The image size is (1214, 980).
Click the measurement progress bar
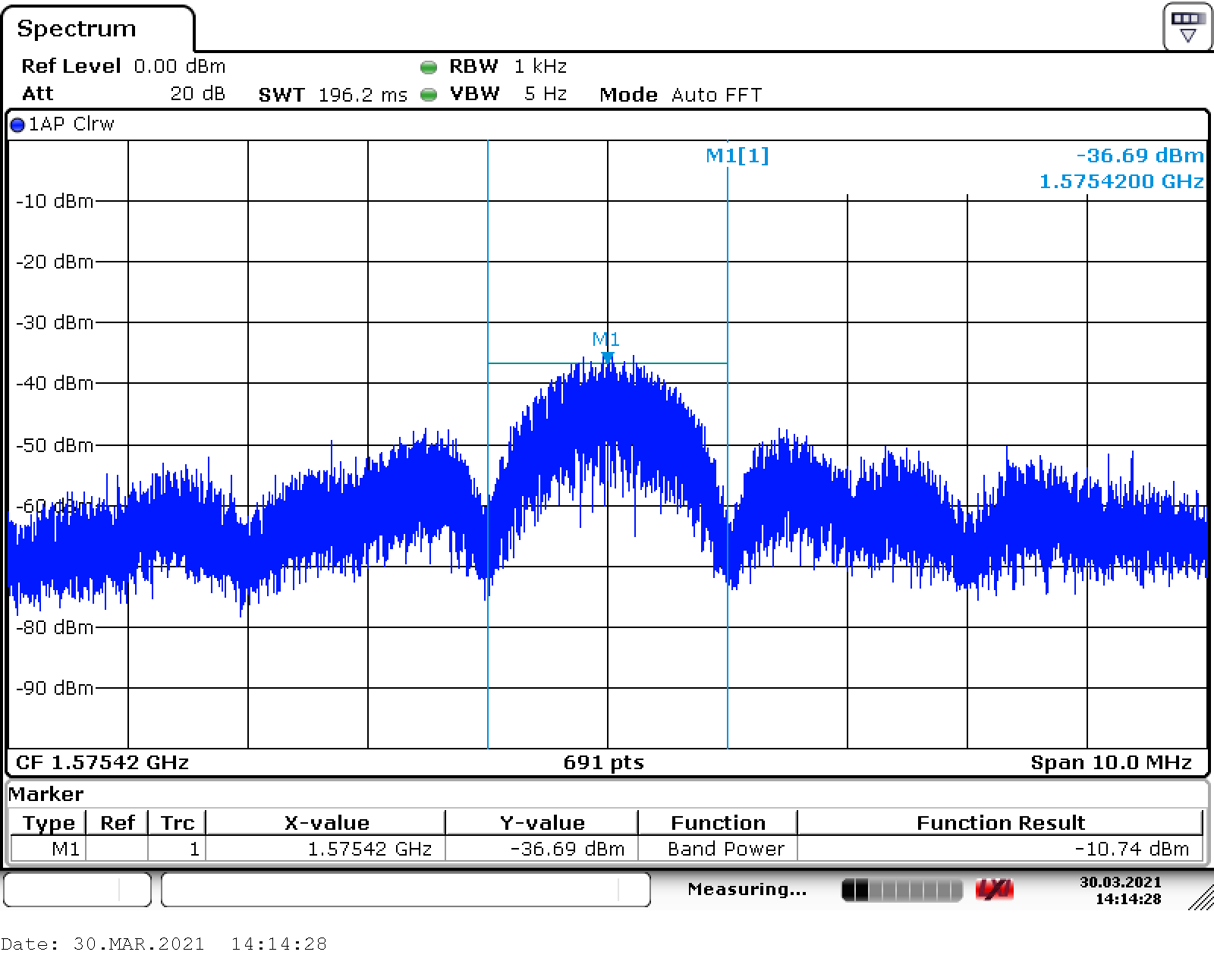[x=901, y=890]
